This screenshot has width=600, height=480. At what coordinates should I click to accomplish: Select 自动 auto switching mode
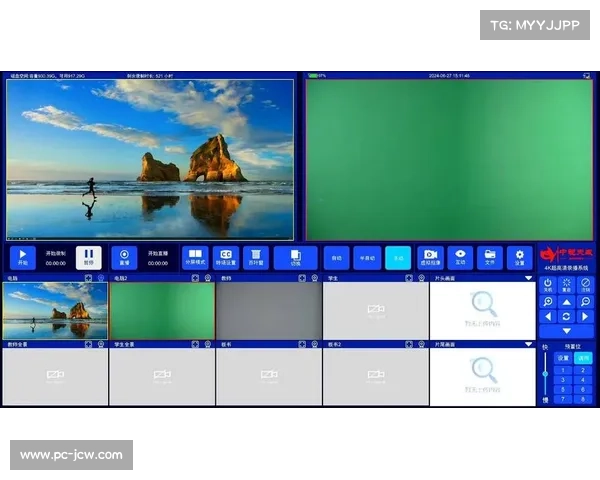[337, 258]
